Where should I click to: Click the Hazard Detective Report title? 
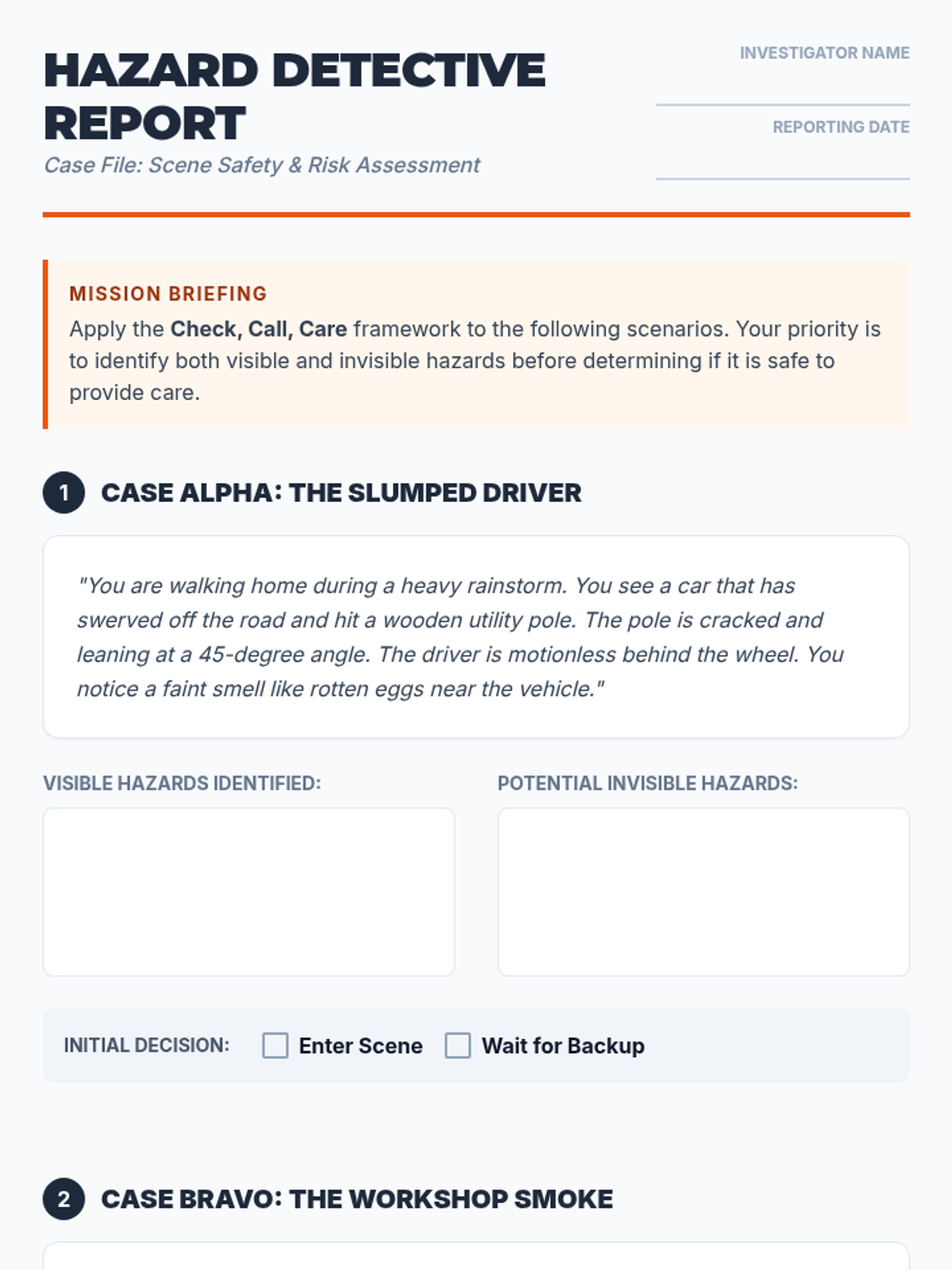pos(294,96)
